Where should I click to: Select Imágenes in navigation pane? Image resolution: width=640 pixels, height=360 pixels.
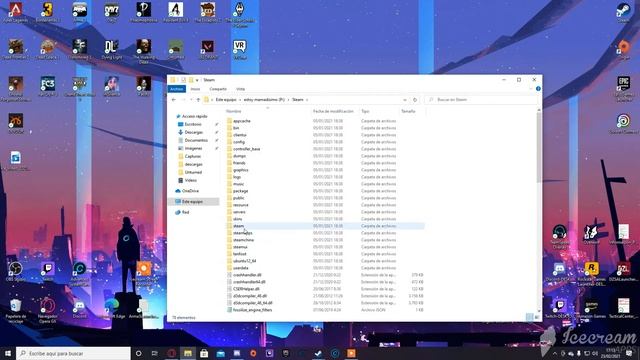click(193, 148)
